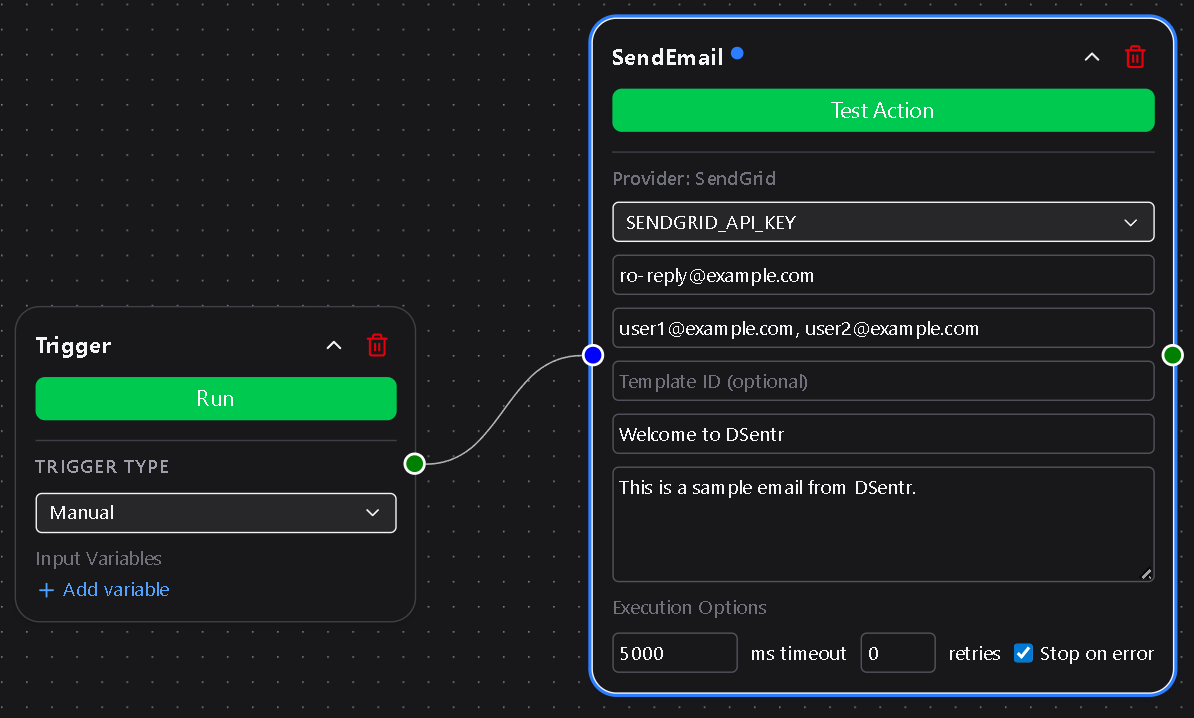1194x718 pixels.
Task: Click into the email body text area
Action: 883,525
